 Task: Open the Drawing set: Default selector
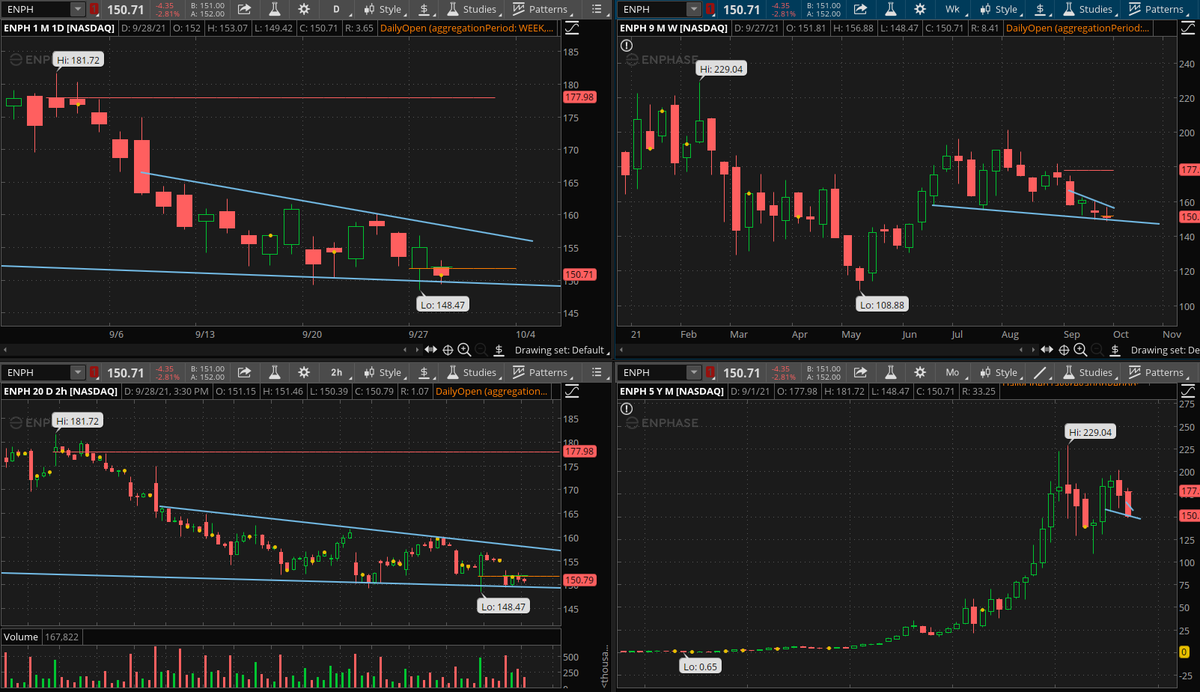(x=563, y=350)
